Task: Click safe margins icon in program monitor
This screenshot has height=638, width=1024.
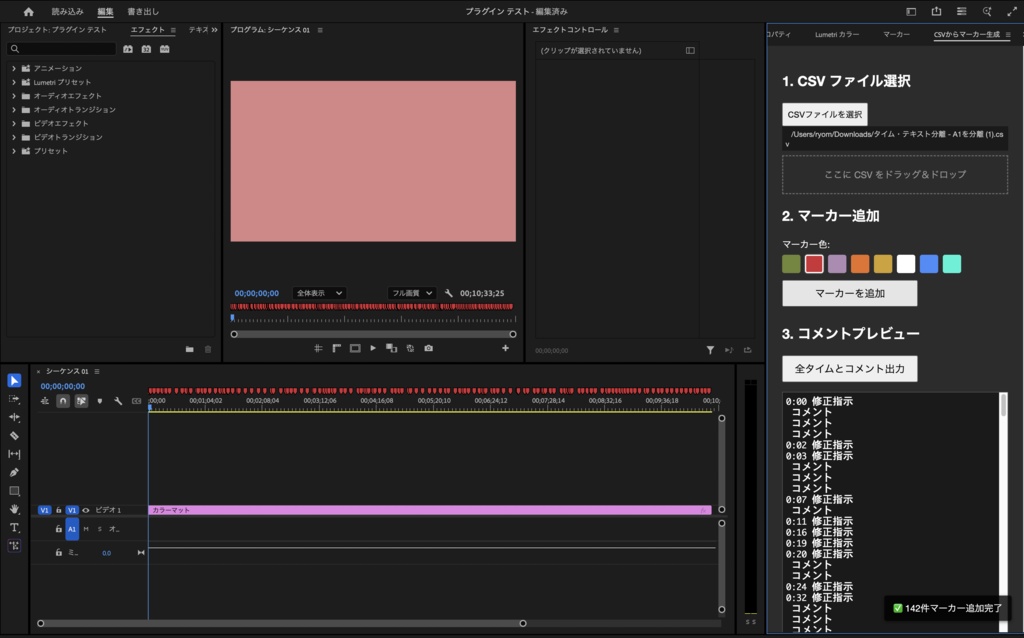Action: pyautogui.click(x=355, y=348)
